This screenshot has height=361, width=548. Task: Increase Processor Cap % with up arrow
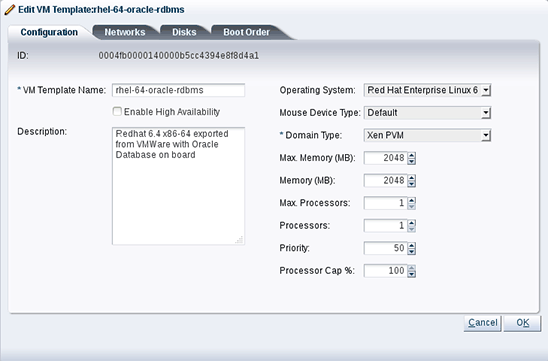[412, 268]
